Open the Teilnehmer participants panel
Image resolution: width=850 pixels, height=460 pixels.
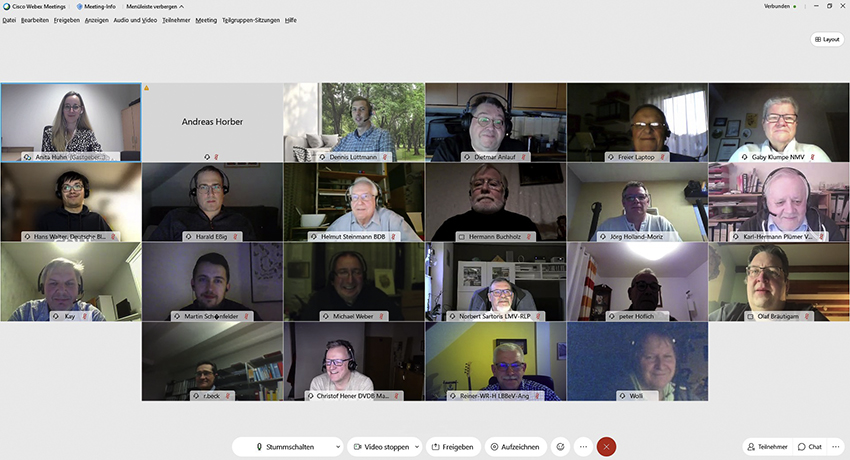(767, 447)
